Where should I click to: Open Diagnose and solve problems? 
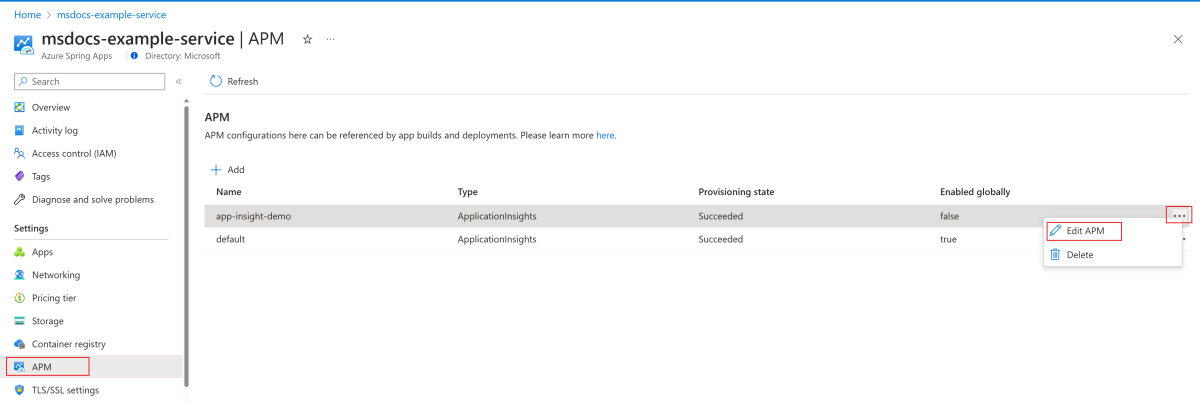point(92,199)
